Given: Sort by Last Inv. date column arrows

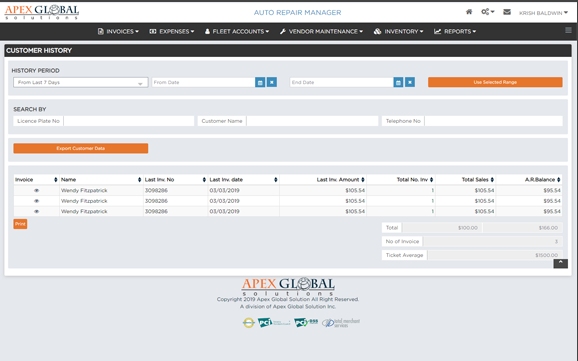Looking at the screenshot, I should tap(276, 180).
